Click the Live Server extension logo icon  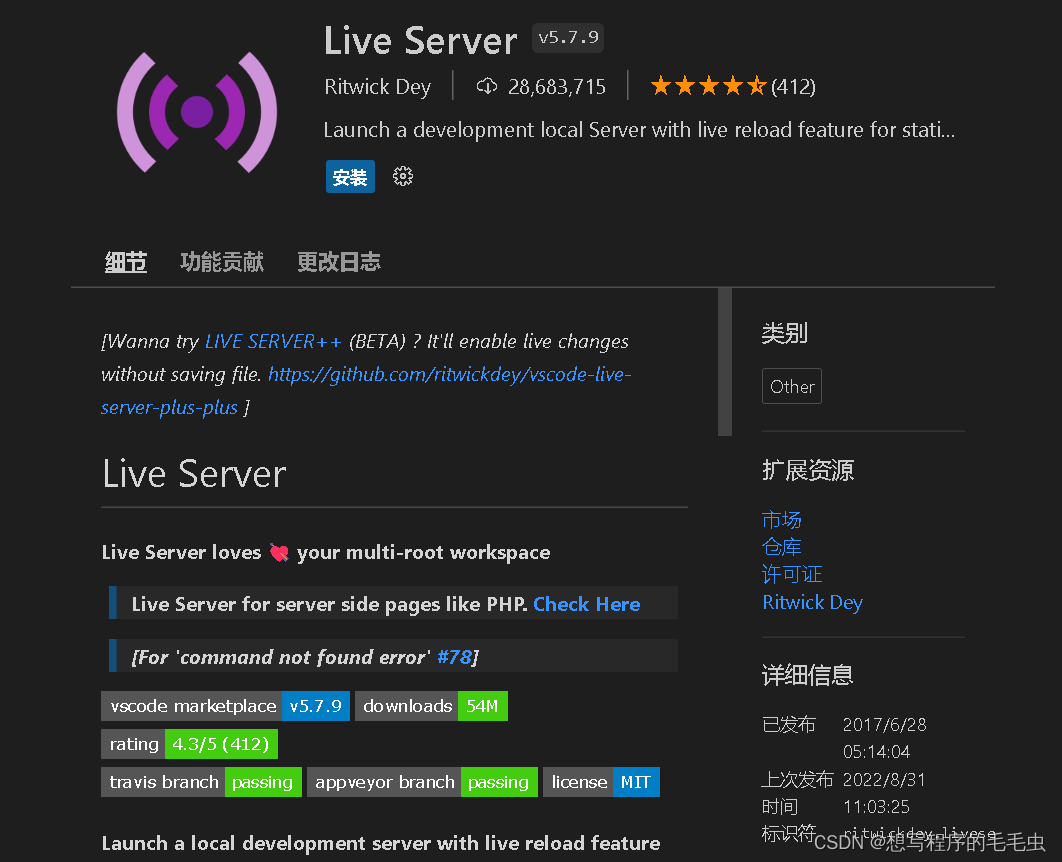[197, 112]
